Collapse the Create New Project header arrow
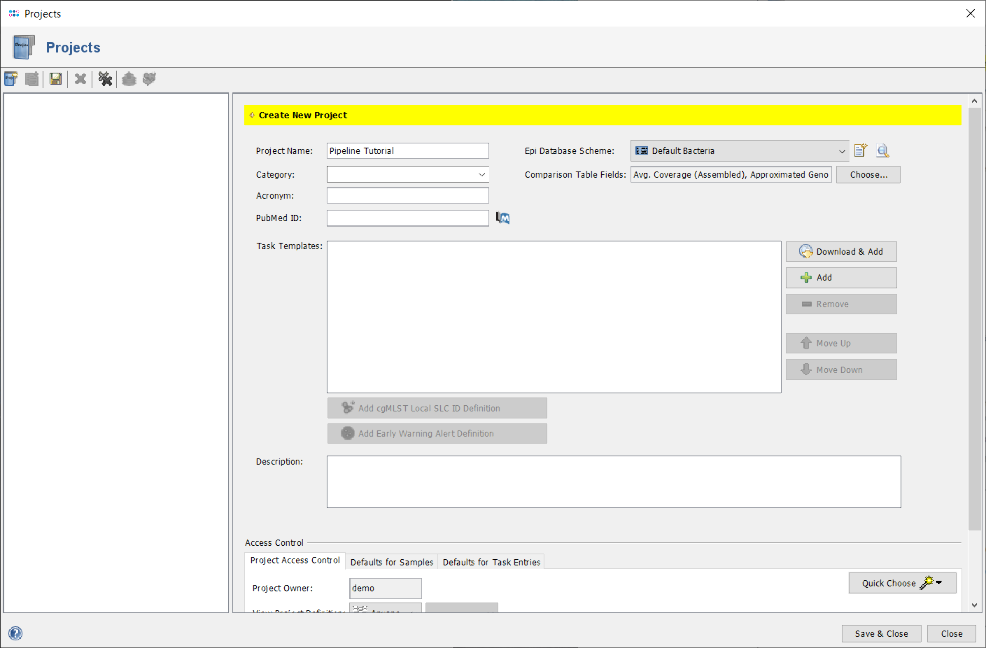 [251, 115]
